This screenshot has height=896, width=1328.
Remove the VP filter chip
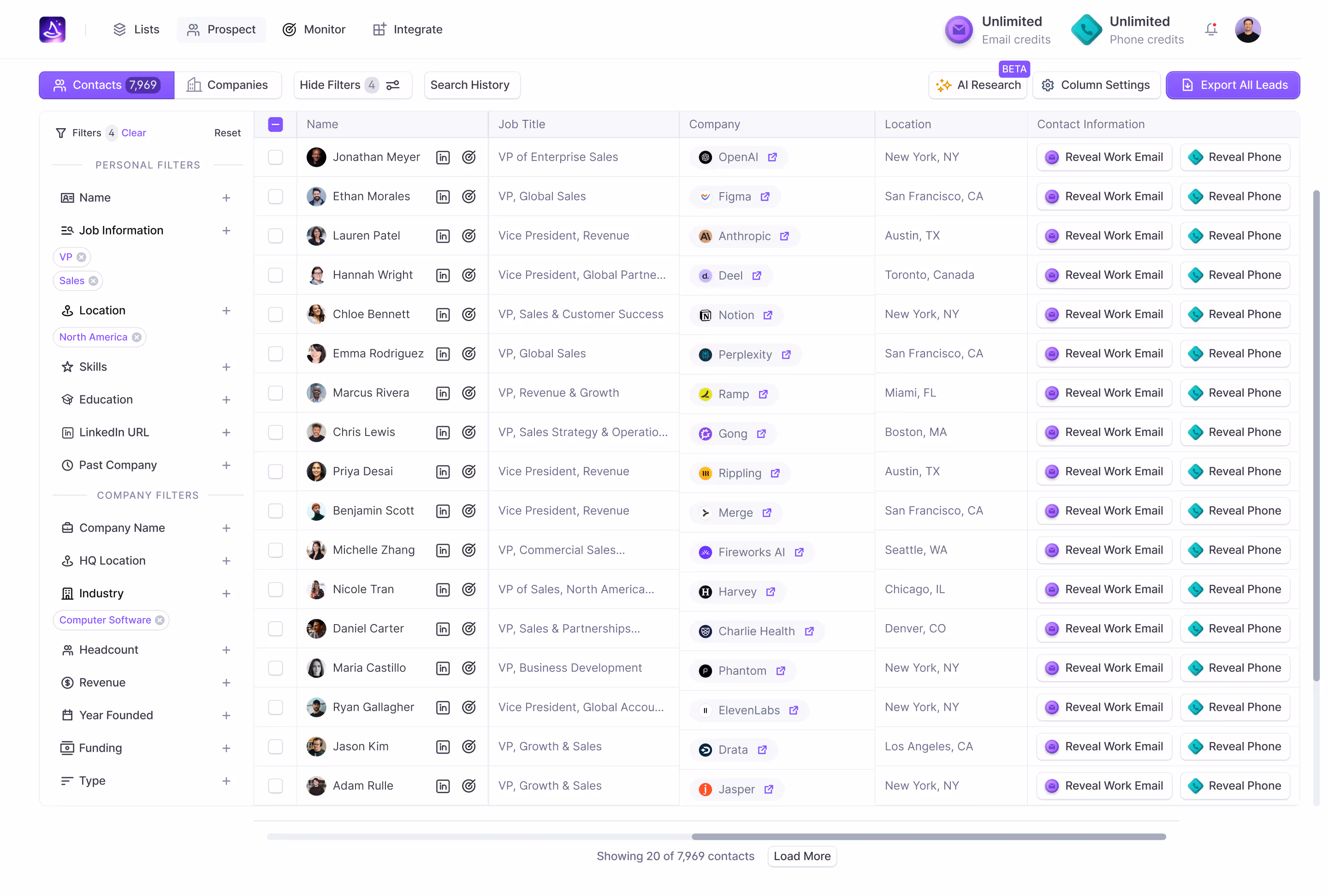(82, 257)
